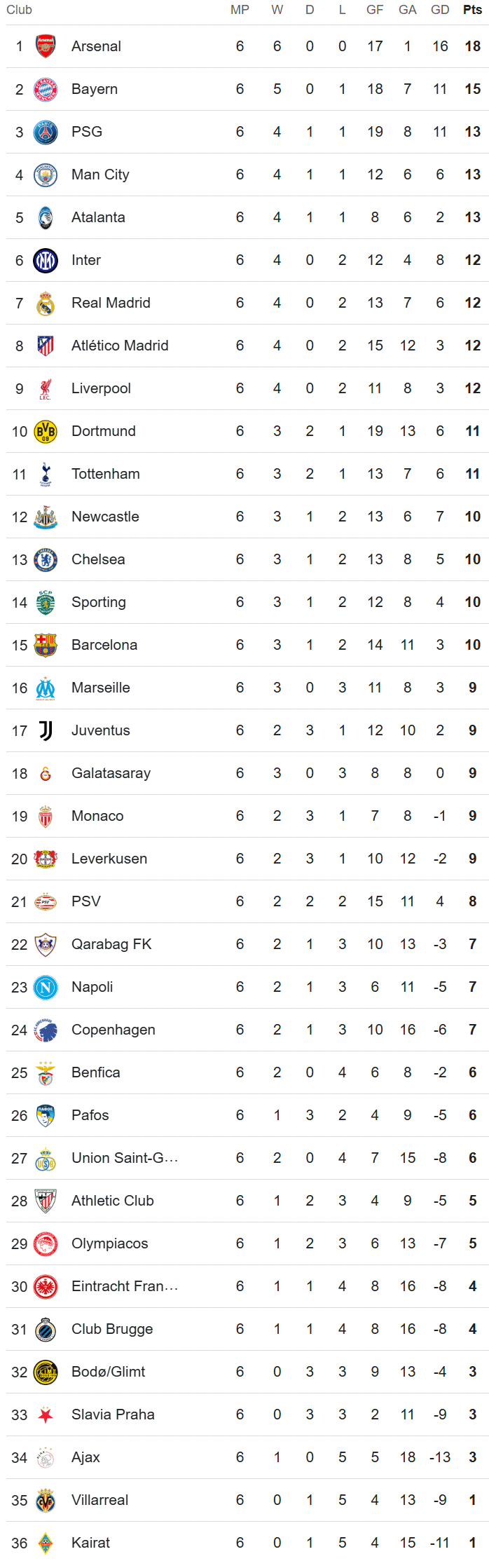Click the Barcelona crest icon
Viewport: 489px width, 1568px height.
pos(46,645)
